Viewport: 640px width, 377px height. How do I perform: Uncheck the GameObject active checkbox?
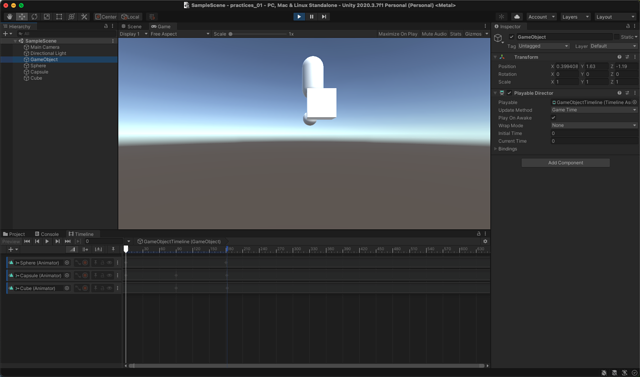tap(511, 37)
